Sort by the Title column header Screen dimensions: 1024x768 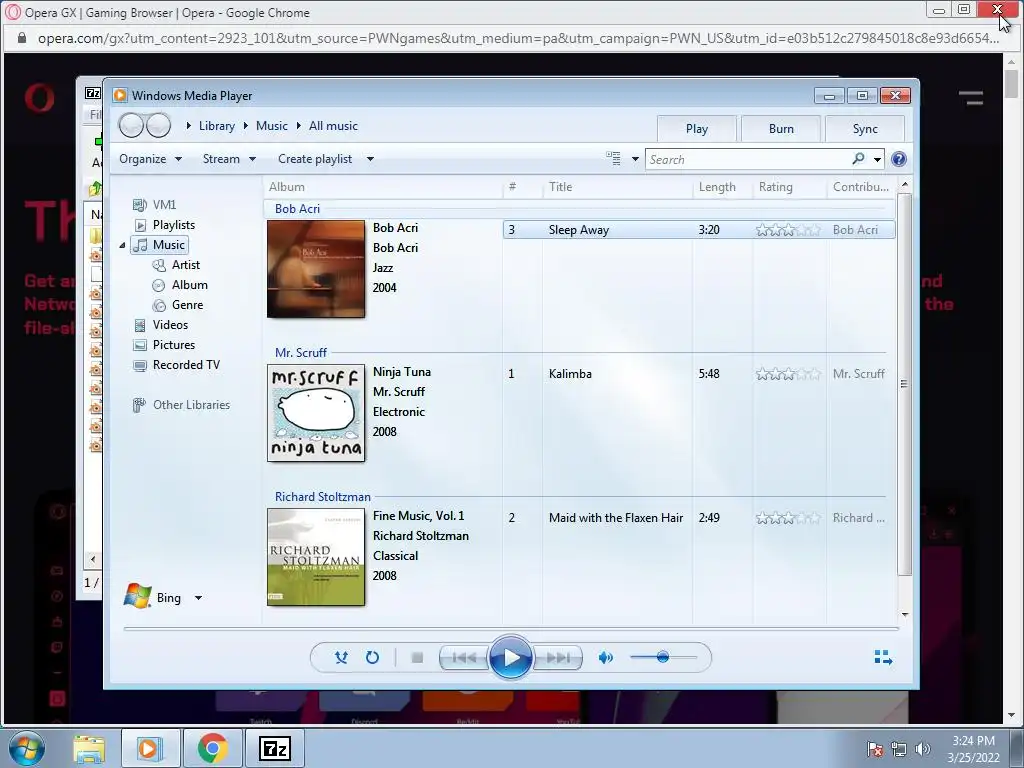click(x=616, y=187)
